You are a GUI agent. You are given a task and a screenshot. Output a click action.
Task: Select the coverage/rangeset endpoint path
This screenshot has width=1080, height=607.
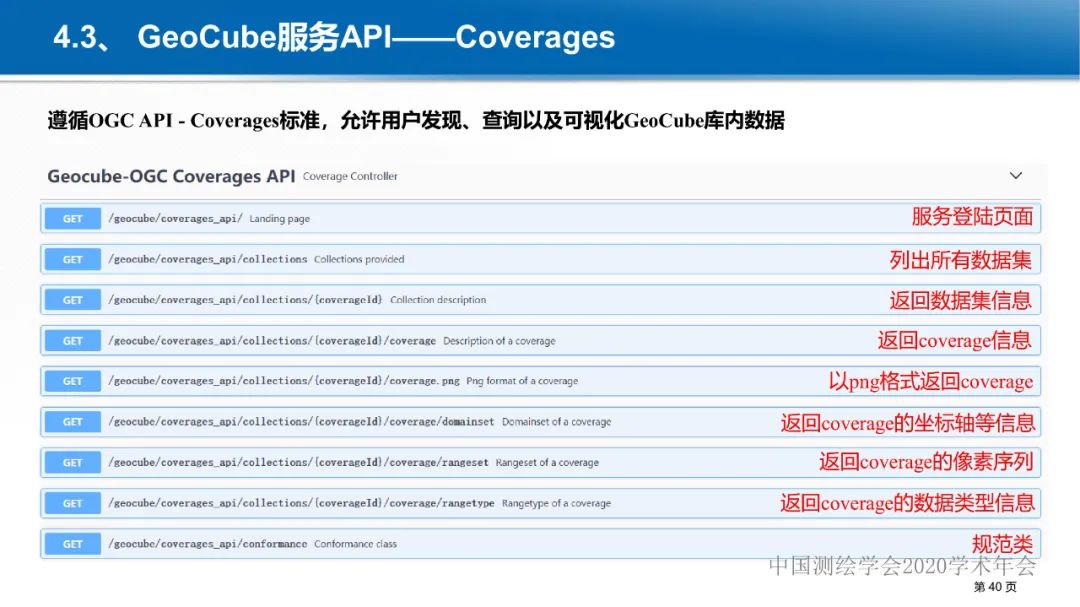click(x=299, y=463)
